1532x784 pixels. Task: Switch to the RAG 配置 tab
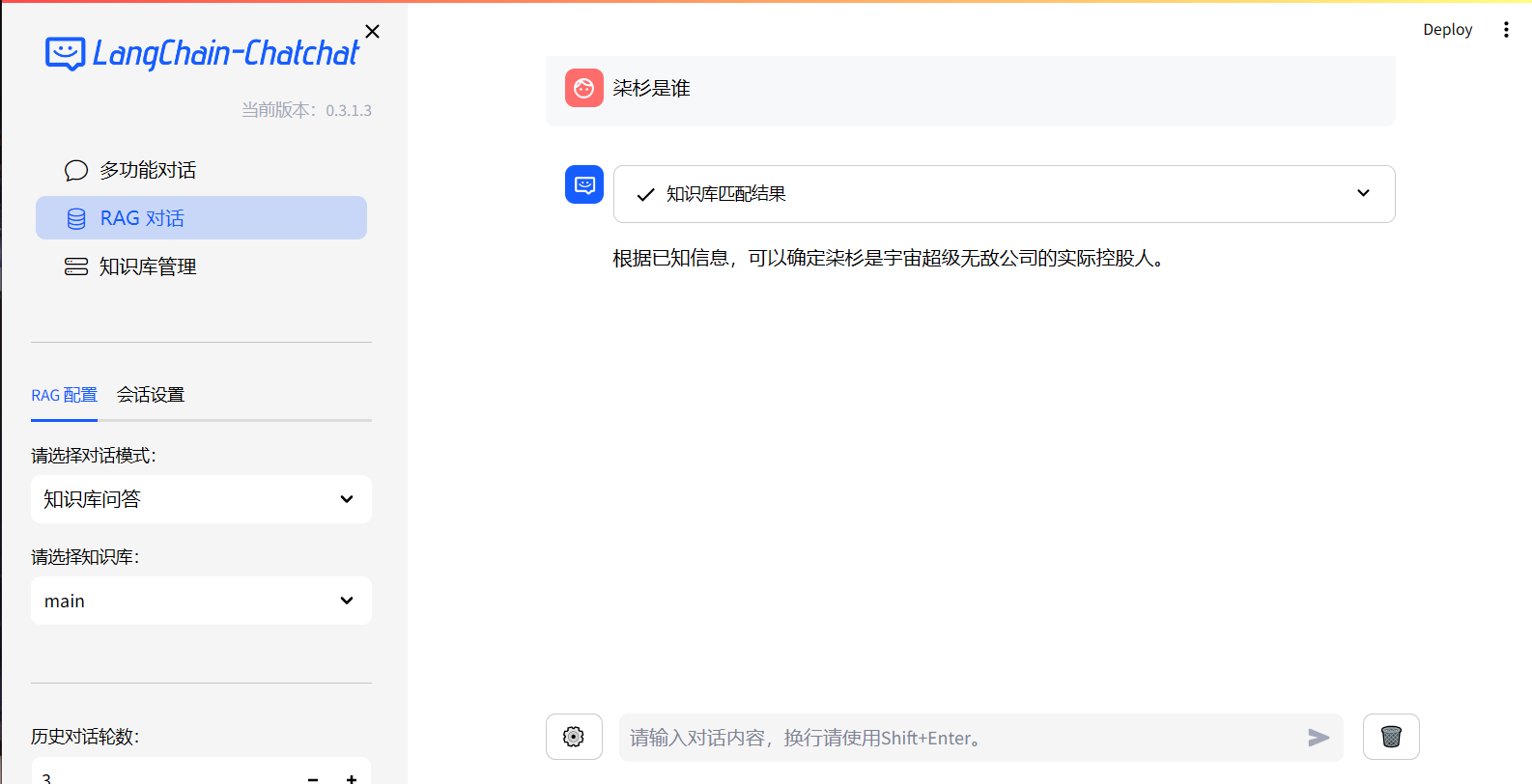[x=64, y=396]
